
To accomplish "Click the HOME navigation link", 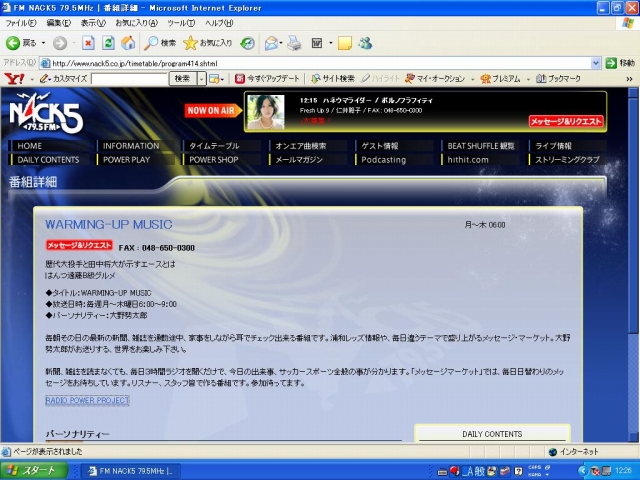I will point(29,146).
